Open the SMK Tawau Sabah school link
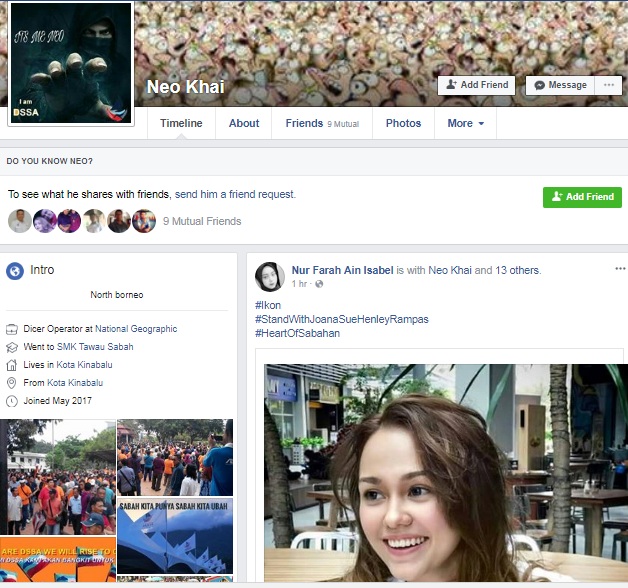 click(x=95, y=346)
